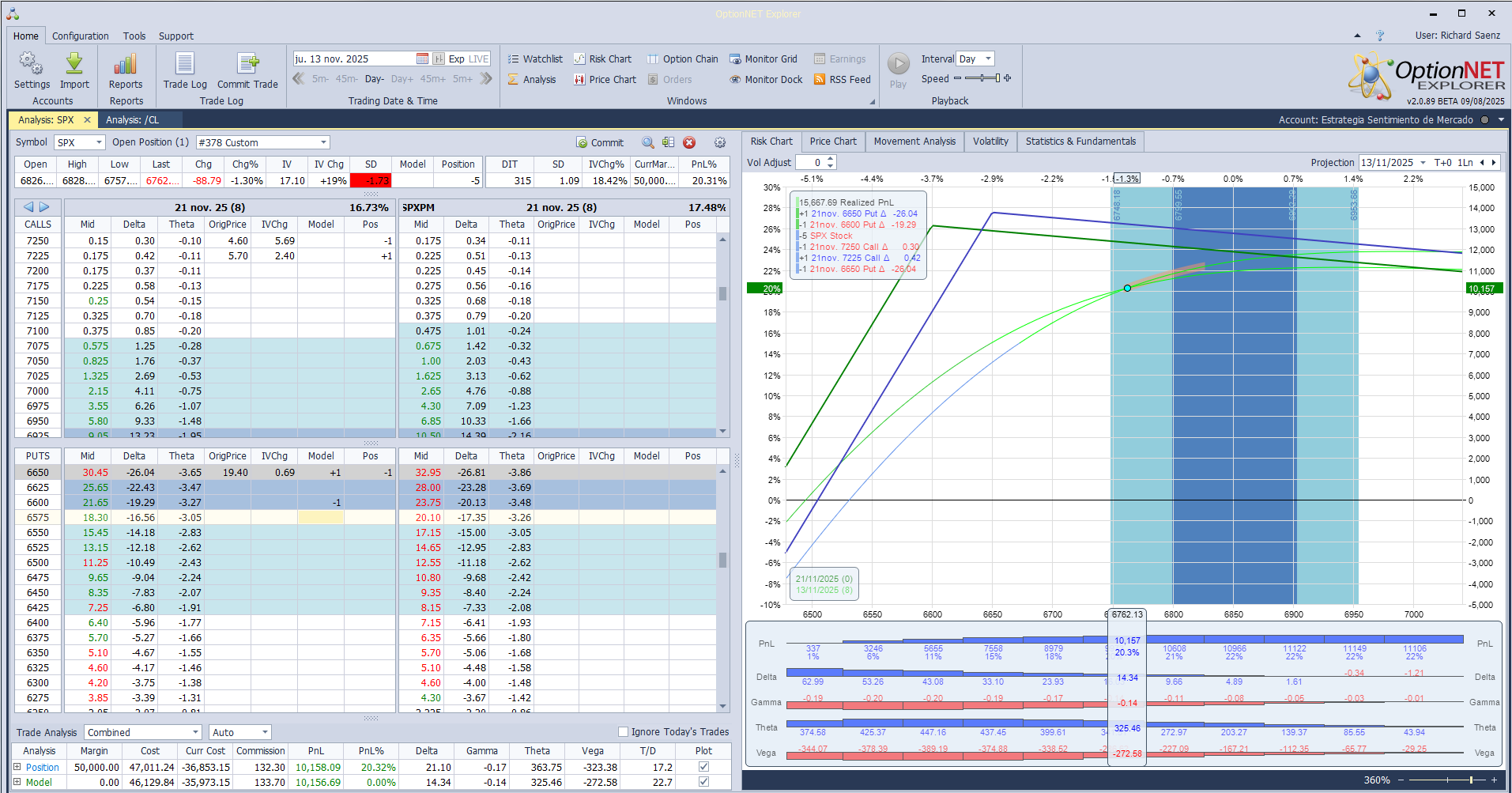The width and height of the screenshot is (1512, 793).
Task: Open the Tools ribbon tab
Action: click(x=134, y=36)
